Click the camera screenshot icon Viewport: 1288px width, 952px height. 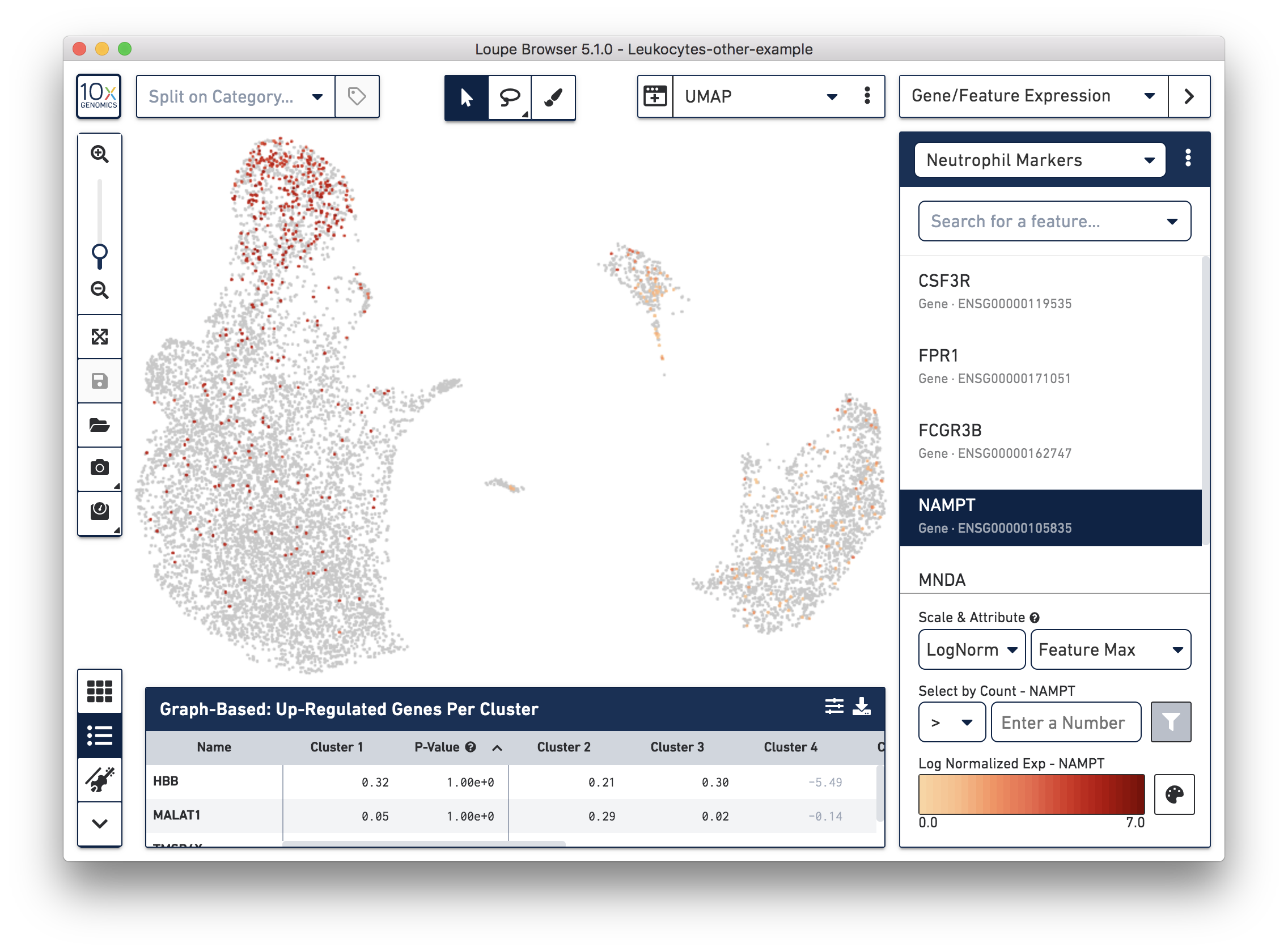click(x=99, y=468)
